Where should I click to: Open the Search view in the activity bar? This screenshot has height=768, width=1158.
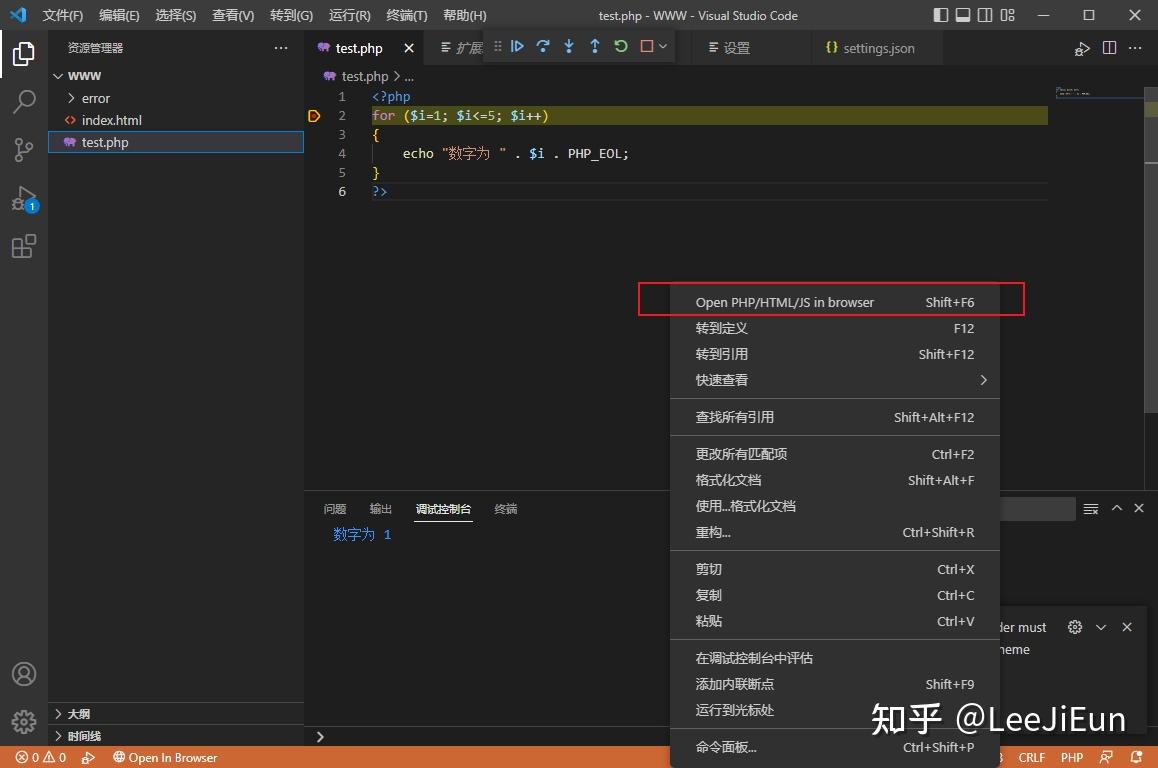pos(24,101)
